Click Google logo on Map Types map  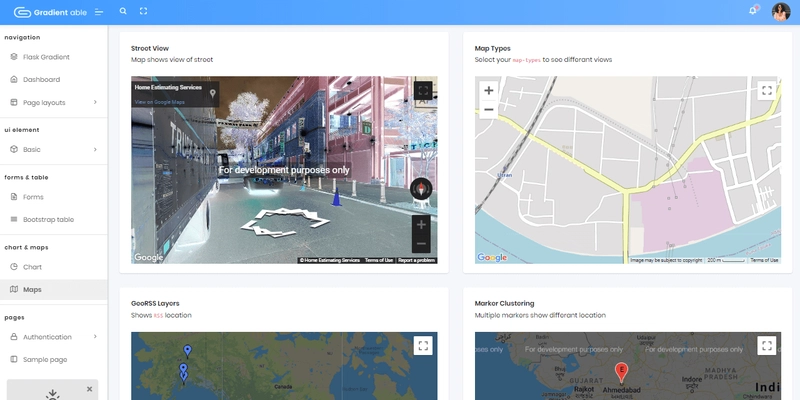click(492, 258)
